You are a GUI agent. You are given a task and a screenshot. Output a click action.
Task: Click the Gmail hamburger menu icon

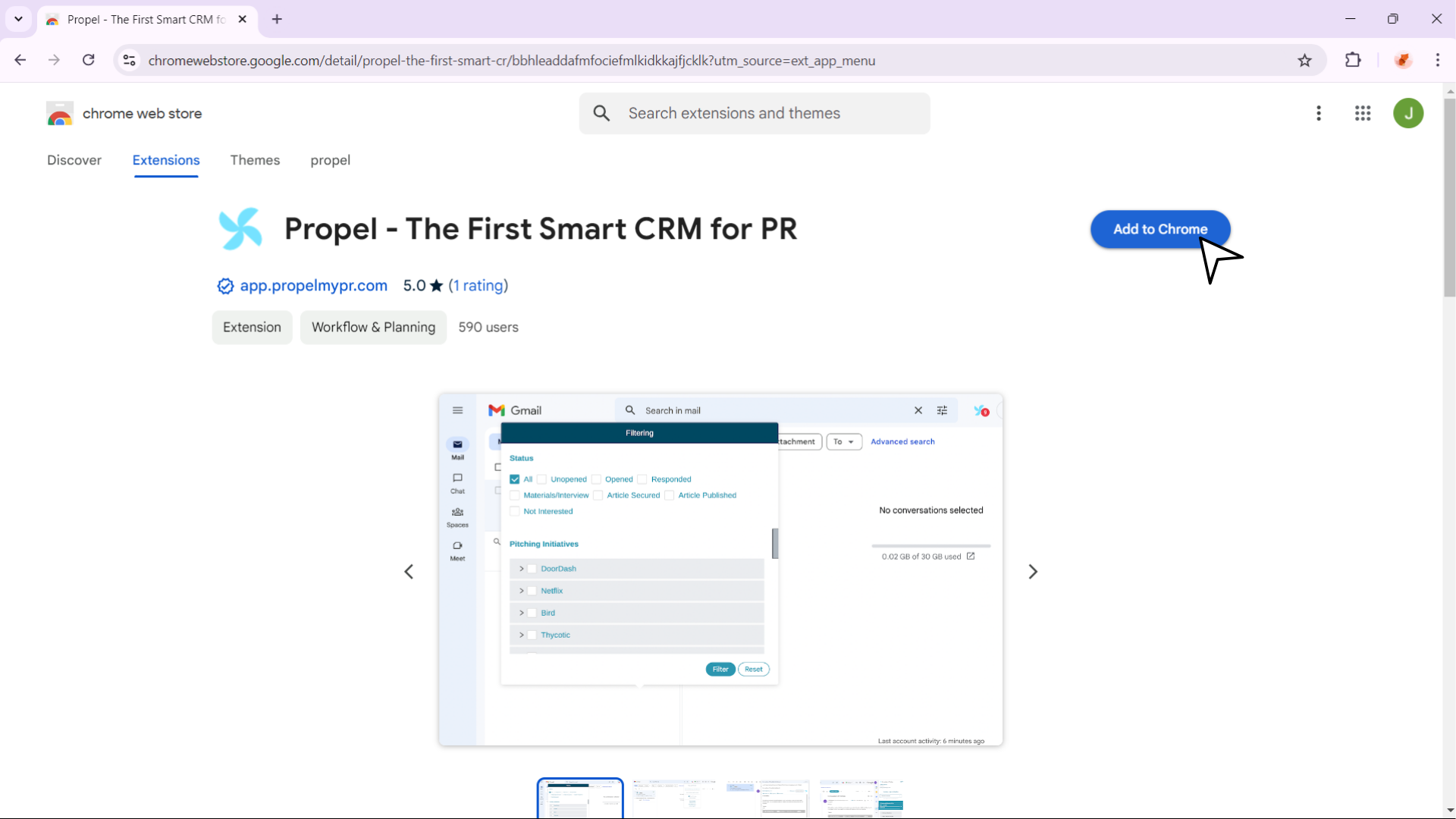coord(457,410)
